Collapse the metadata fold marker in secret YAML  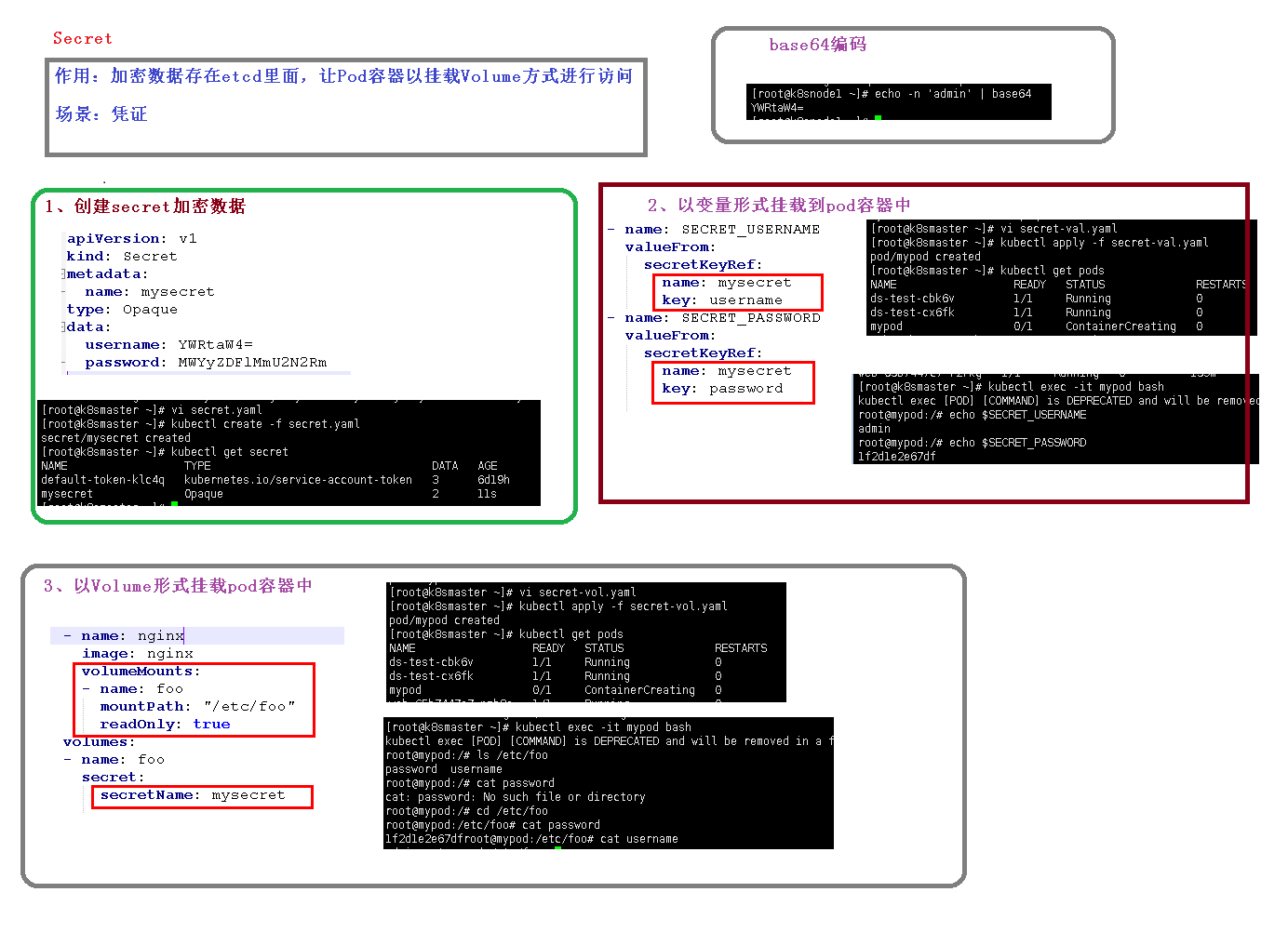(x=63, y=274)
